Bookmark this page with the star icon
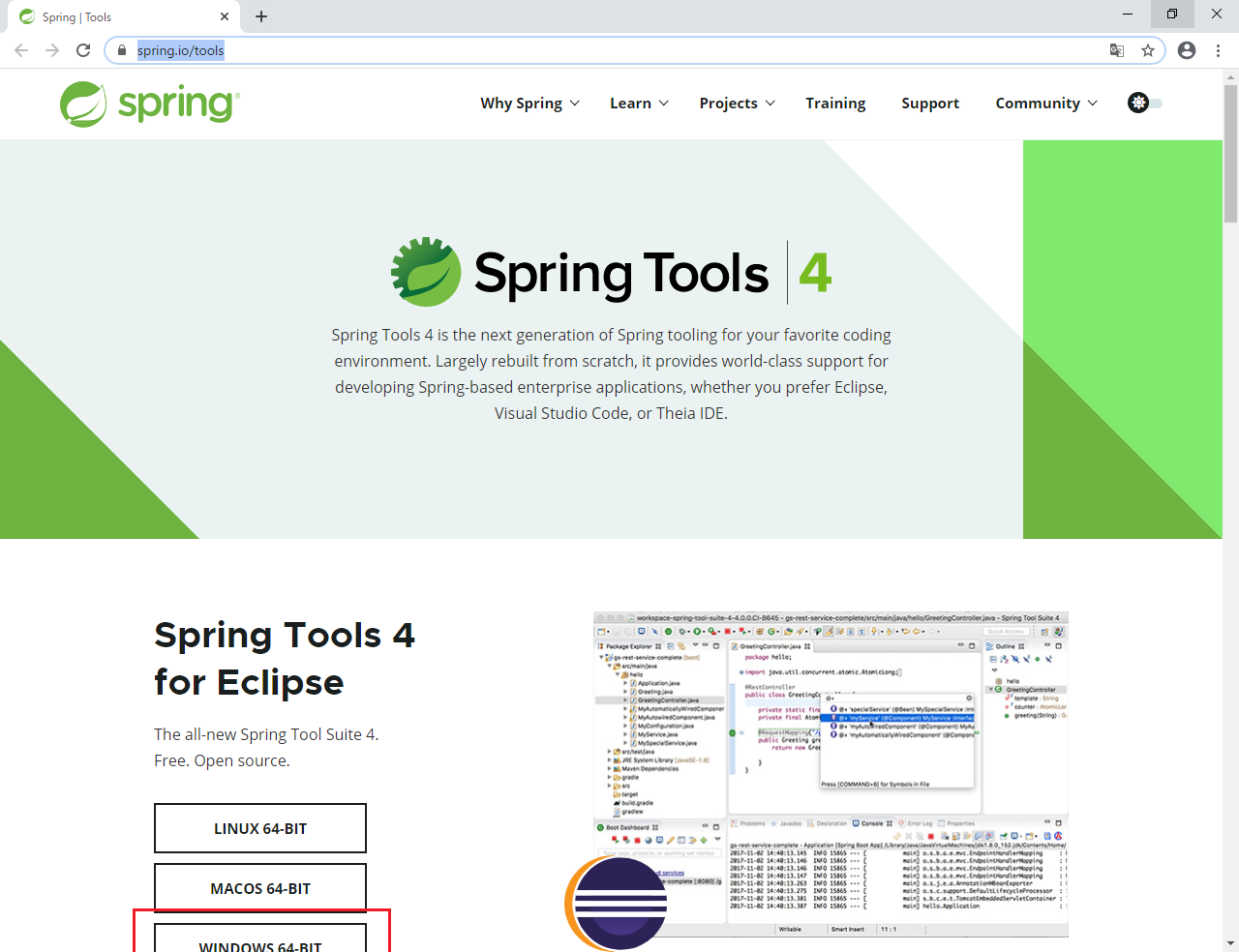 [x=1148, y=50]
